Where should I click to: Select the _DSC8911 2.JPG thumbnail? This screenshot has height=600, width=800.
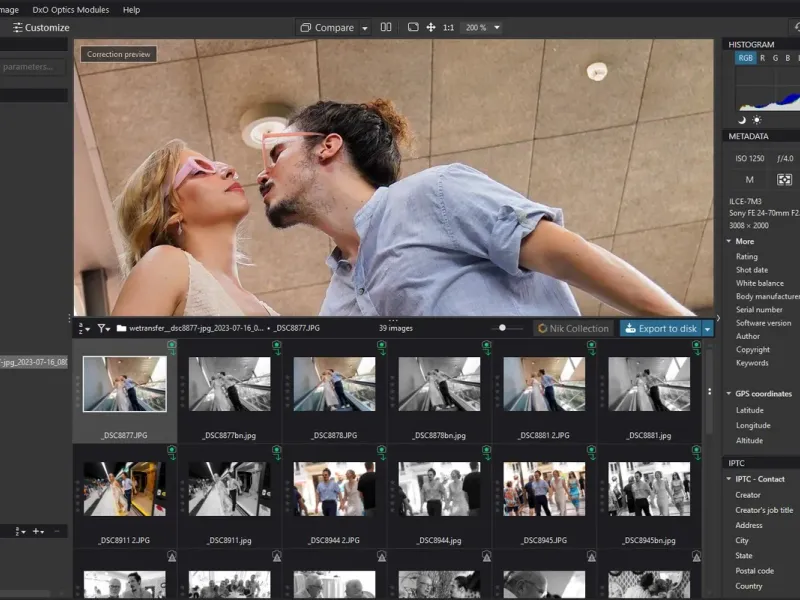click(125, 488)
